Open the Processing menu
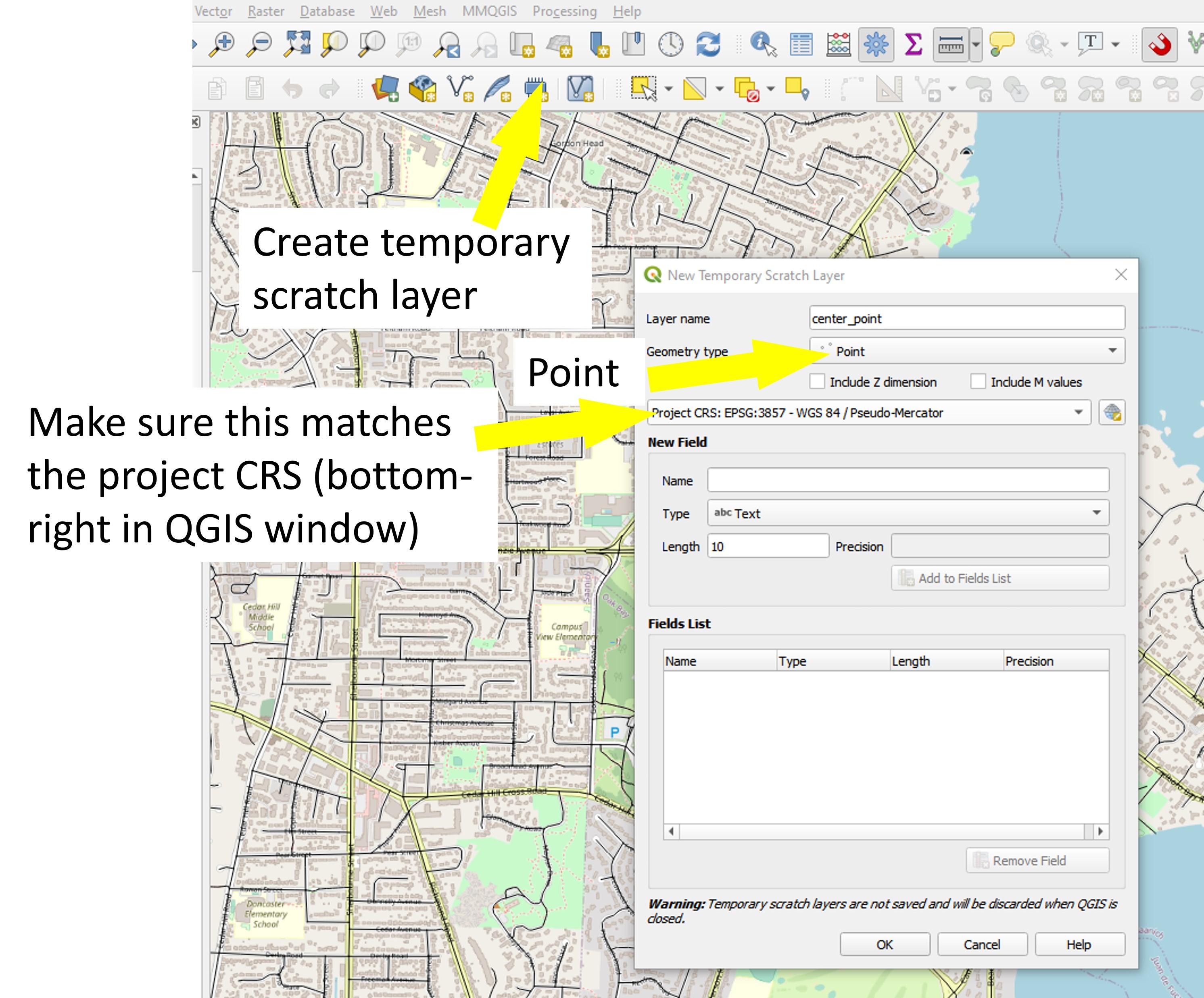Viewport: 1204px width, 998px height. coord(564,11)
